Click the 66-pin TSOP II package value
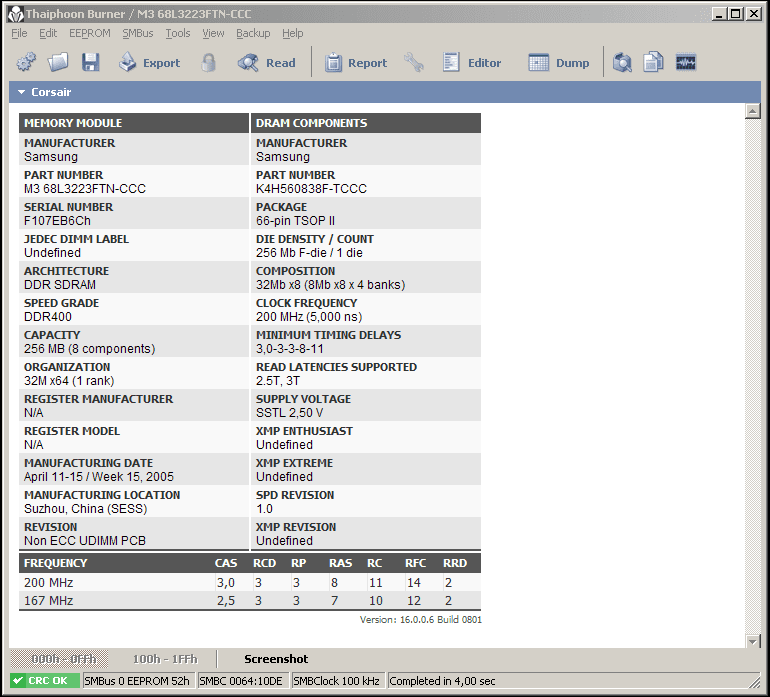This screenshot has height=697, width=770. pos(295,221)
